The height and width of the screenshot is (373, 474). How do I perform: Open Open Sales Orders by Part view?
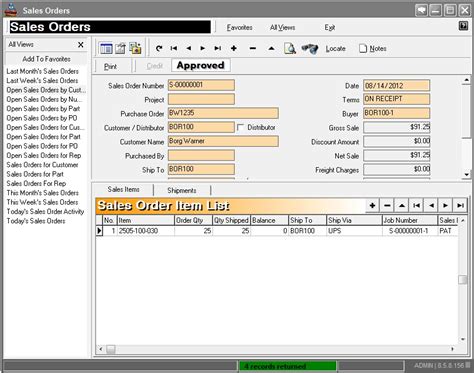coord(43,109)
